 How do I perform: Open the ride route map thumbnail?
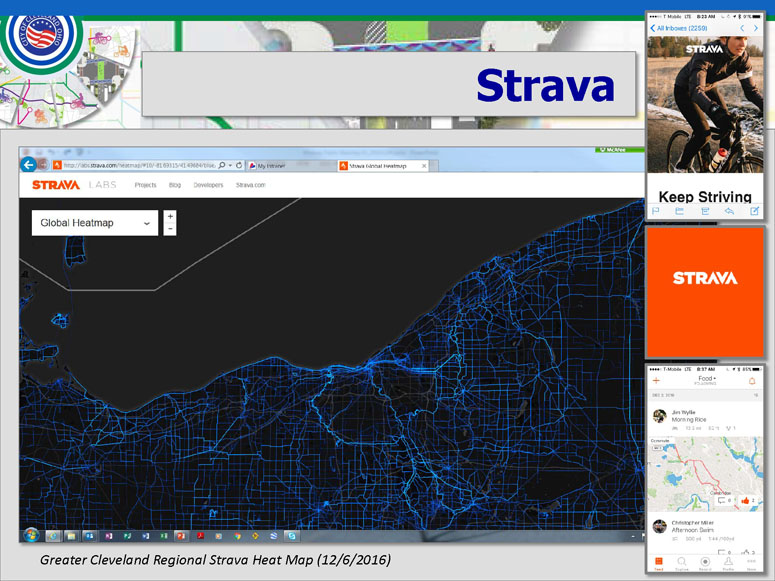click(705, 473)
